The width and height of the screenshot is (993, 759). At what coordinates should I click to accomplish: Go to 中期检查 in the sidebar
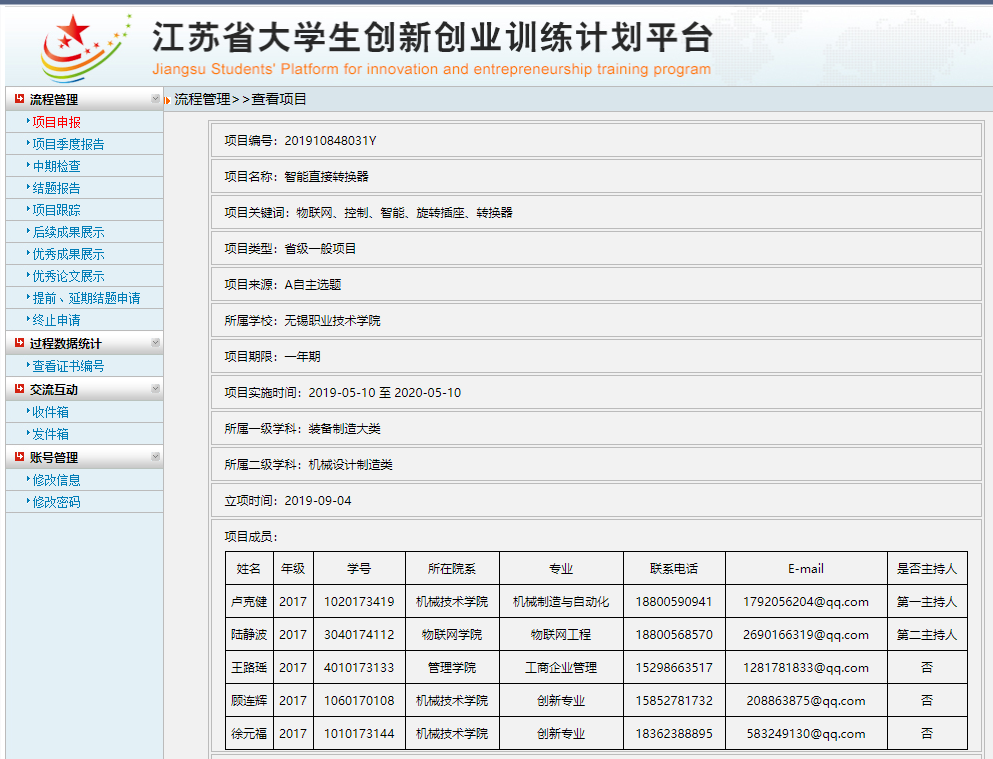pos(56,166)
